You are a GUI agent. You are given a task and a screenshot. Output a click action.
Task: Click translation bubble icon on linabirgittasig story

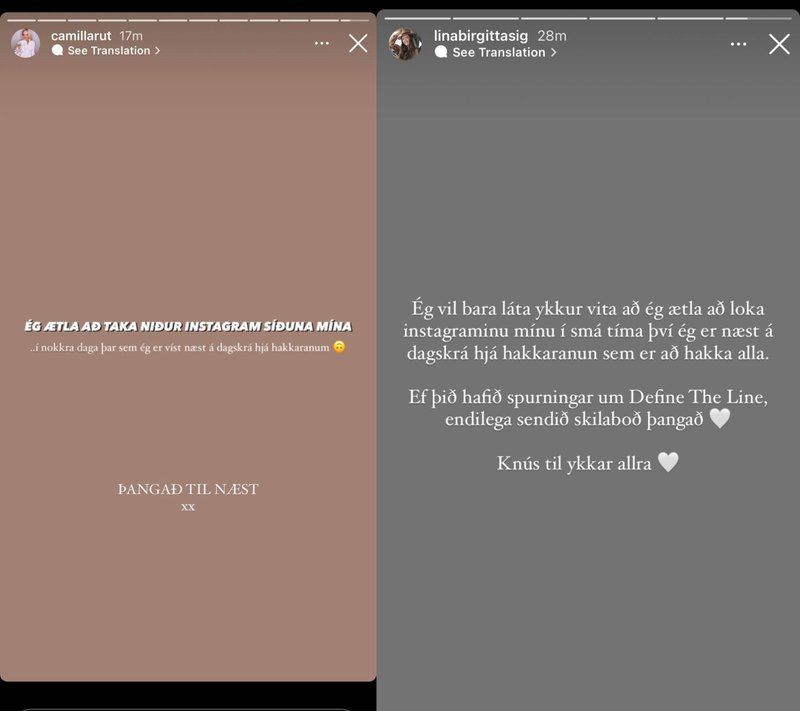pyautogui.click(x=441, y=52)
